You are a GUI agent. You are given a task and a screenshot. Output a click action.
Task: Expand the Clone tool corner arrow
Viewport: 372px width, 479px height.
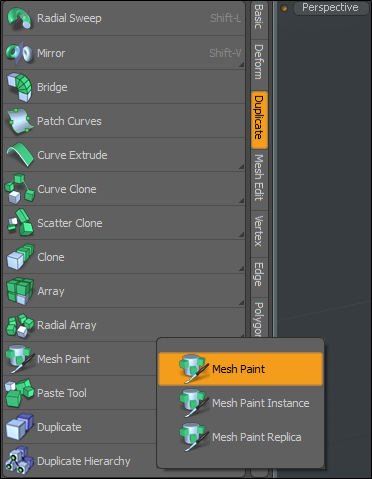241,268
